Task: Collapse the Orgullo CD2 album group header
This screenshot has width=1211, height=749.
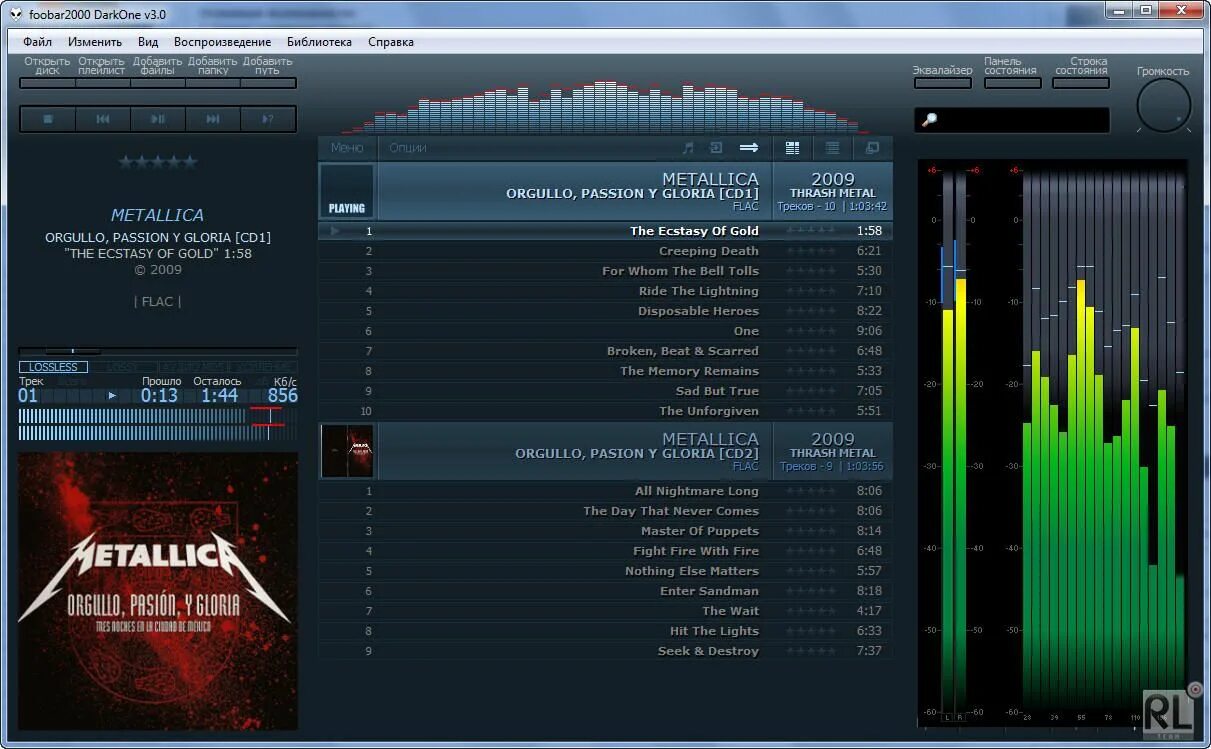Action: coord(606,451)
